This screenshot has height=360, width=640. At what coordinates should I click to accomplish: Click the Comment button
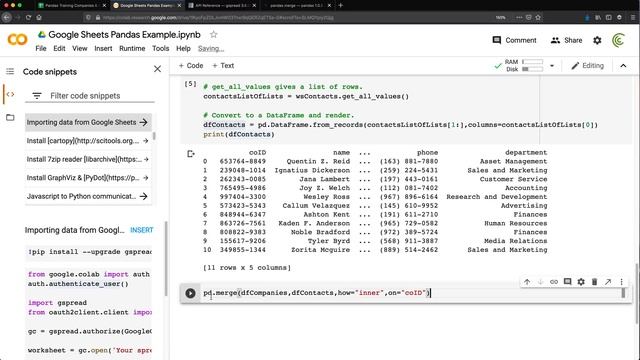pyautogui.click(x=514, y=40)
